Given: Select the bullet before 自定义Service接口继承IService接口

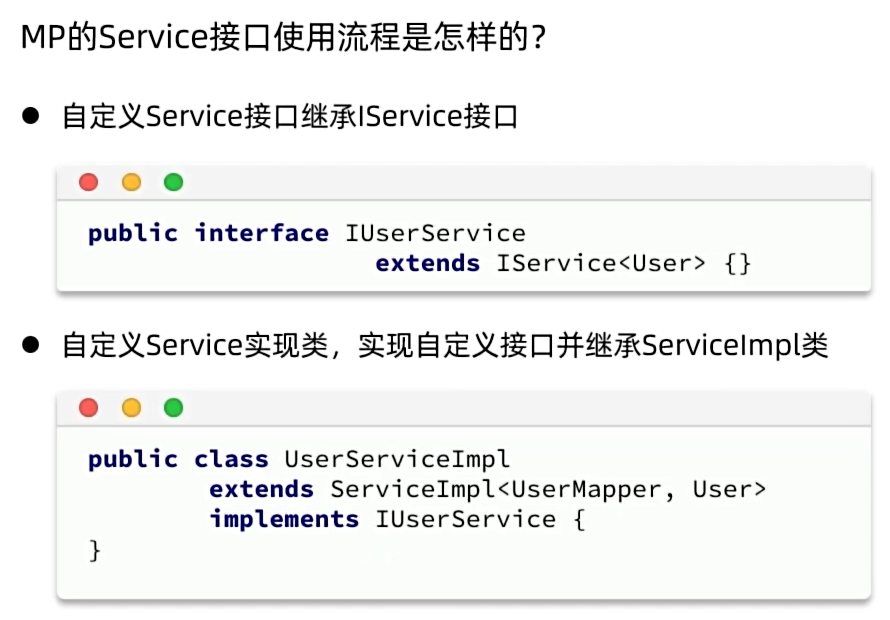Looking at the screenshot, I should (x=31, y=116).
